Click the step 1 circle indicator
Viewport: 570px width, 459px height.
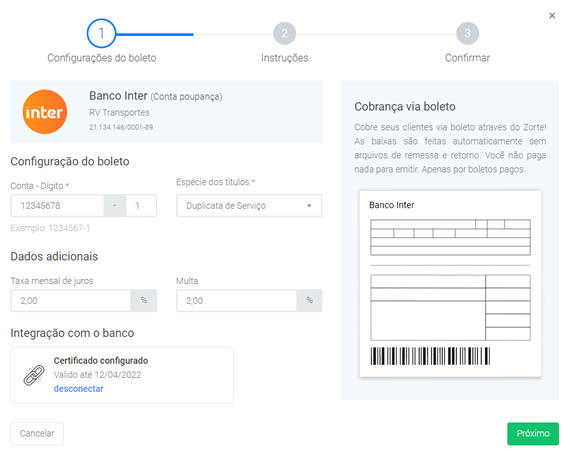pos(101,33)
